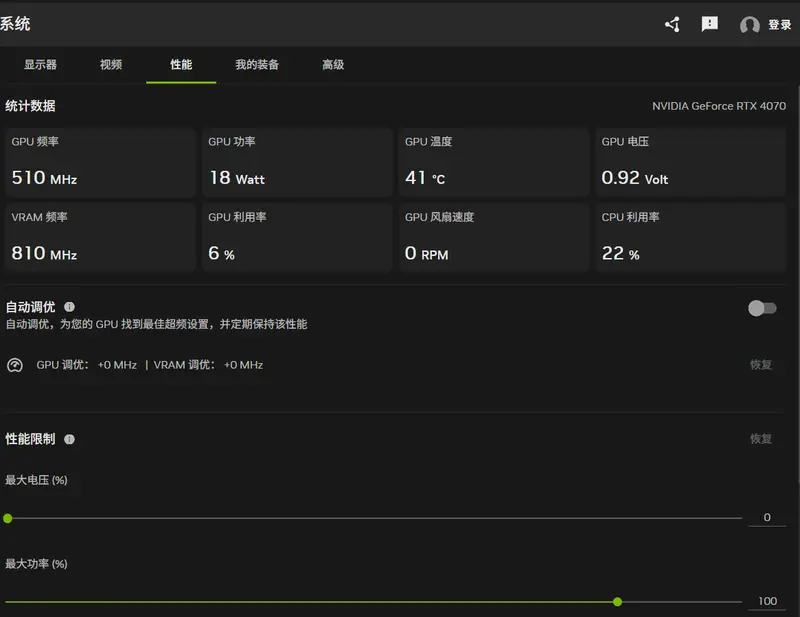Viewport: 800px width, 617px height.
Task: Click the GPU 功率 18 Watt card
Action: [297, 163]
